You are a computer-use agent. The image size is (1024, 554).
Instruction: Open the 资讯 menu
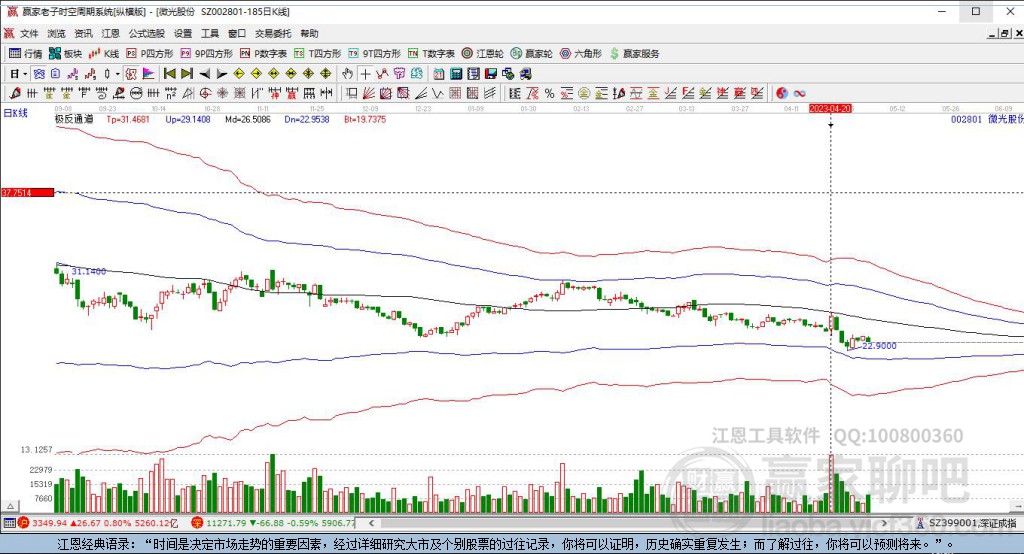coord(83,33)
